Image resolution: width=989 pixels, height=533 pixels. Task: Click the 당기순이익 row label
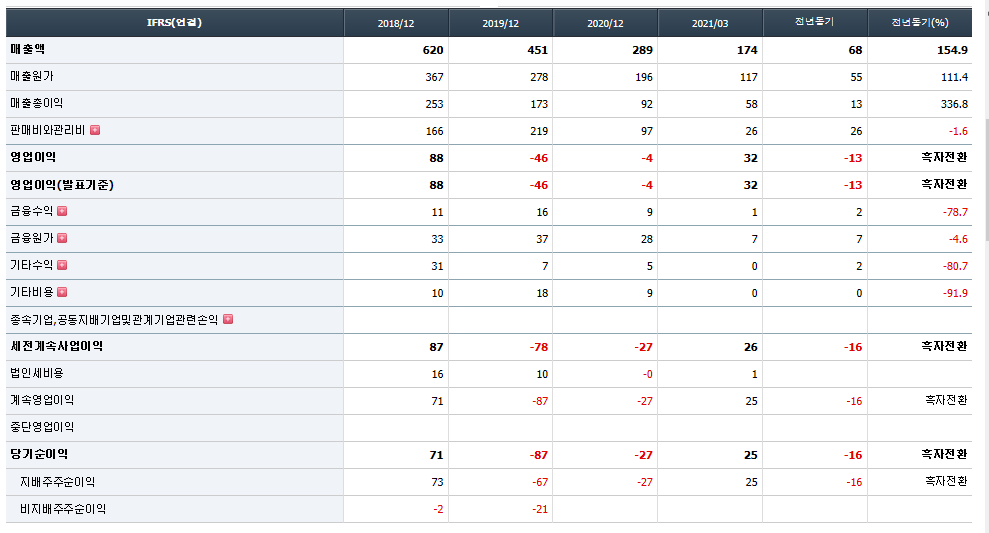pyautogui.click(x=39, y=454)
